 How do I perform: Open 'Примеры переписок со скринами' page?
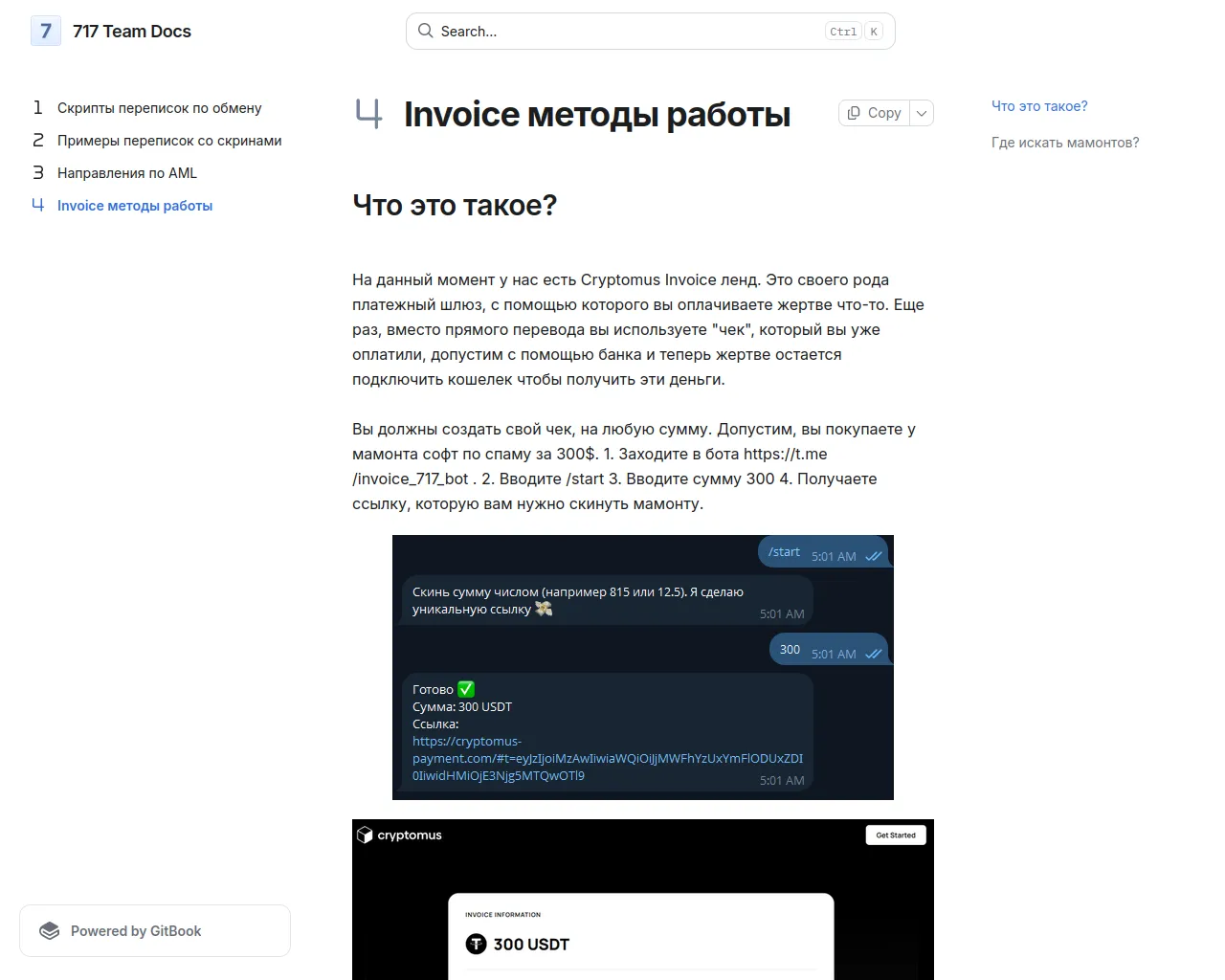tap(169, 141)
